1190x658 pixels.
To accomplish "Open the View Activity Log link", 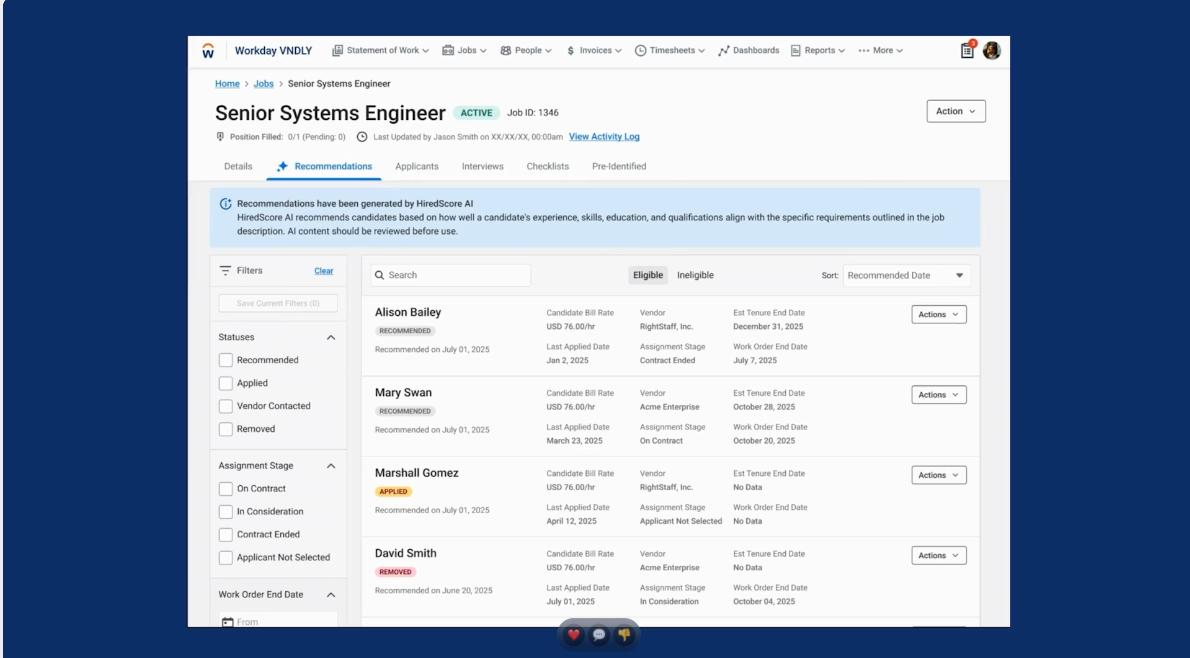I will tap(604, 137).
